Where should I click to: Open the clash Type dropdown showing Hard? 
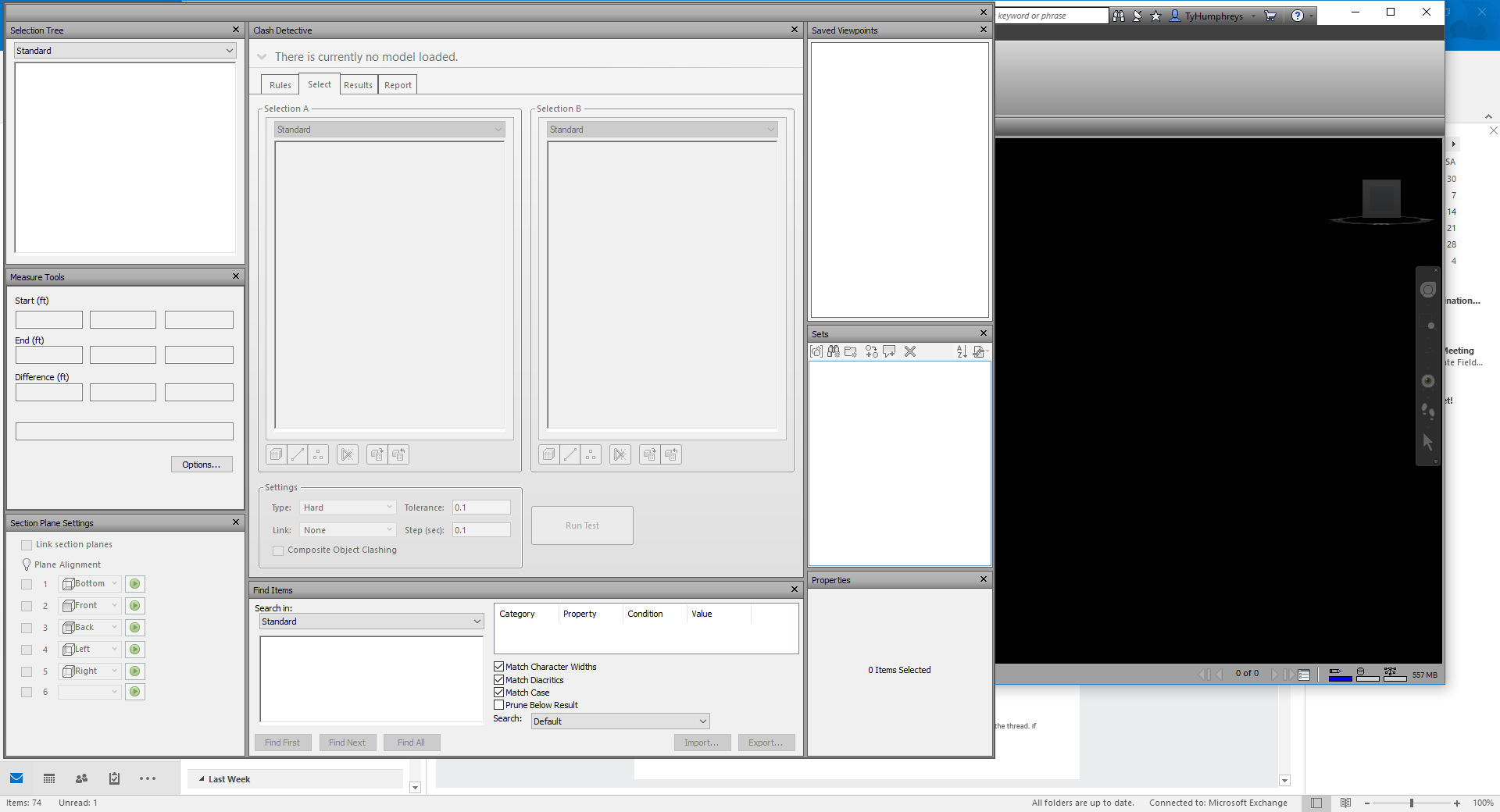[x=347, y=507]
